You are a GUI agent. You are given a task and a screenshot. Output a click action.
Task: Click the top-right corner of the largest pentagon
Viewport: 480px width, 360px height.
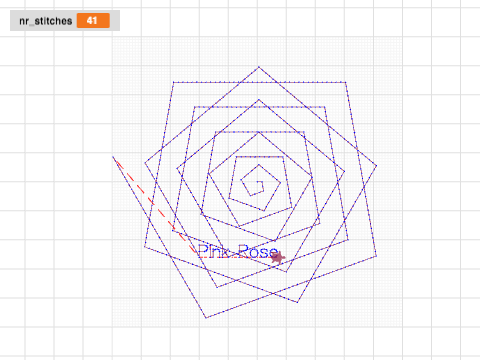coord(345,82)
